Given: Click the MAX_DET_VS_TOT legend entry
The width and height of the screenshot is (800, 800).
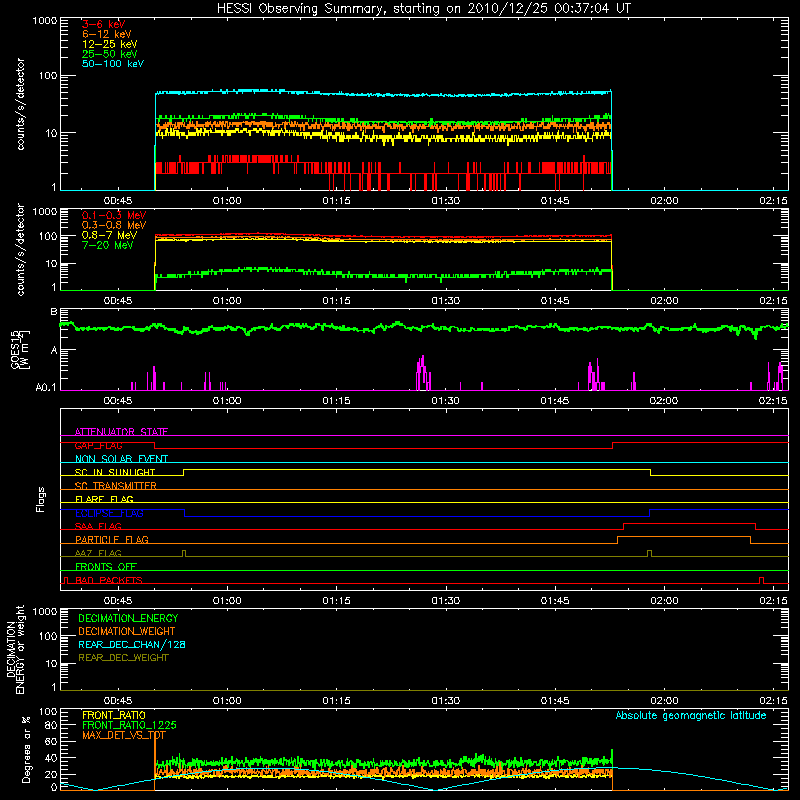Looking at the screenshot, I should (x=124, y=735).
